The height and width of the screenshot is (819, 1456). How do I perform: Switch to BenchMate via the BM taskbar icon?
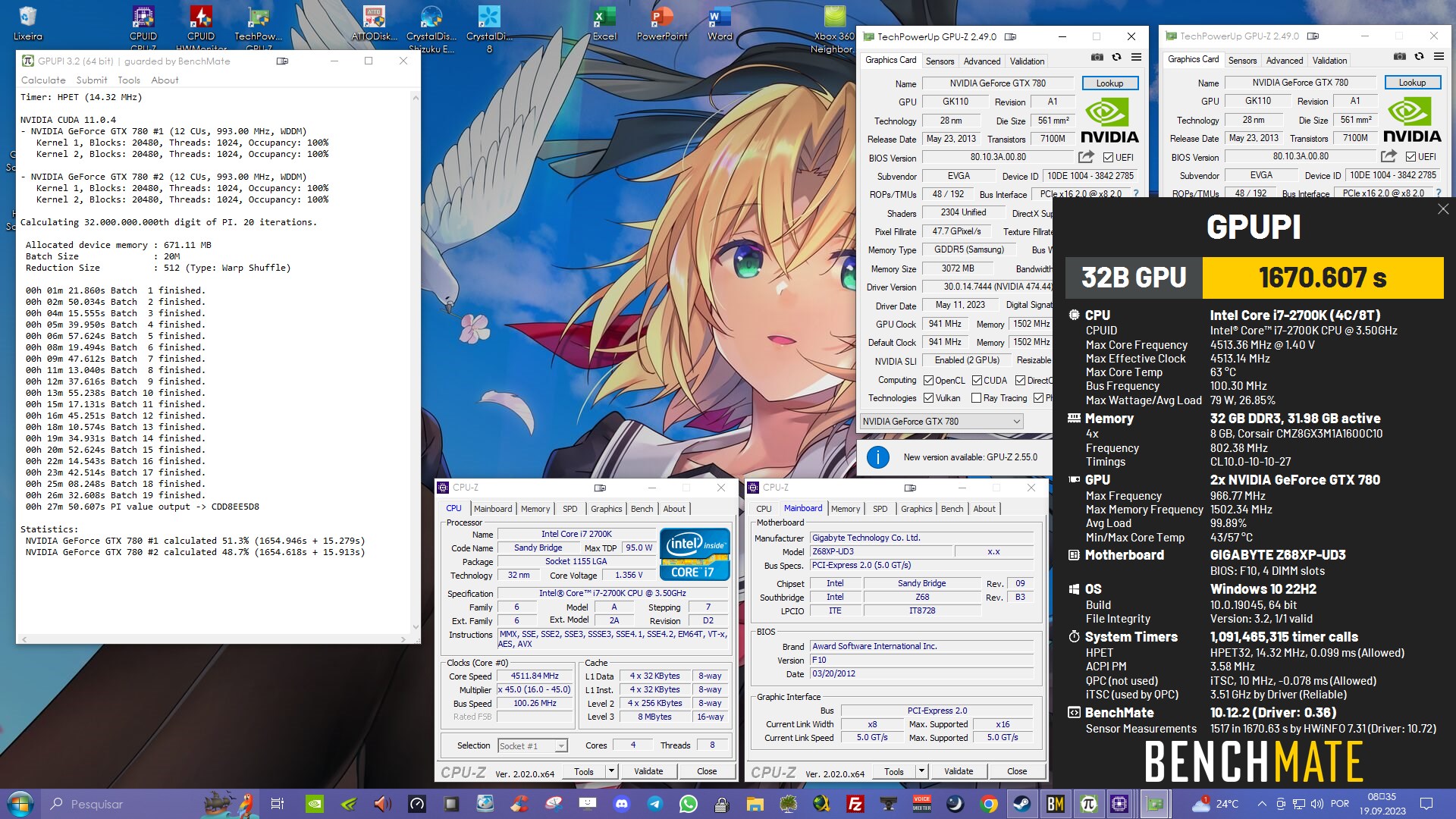tap(1056, 804)
